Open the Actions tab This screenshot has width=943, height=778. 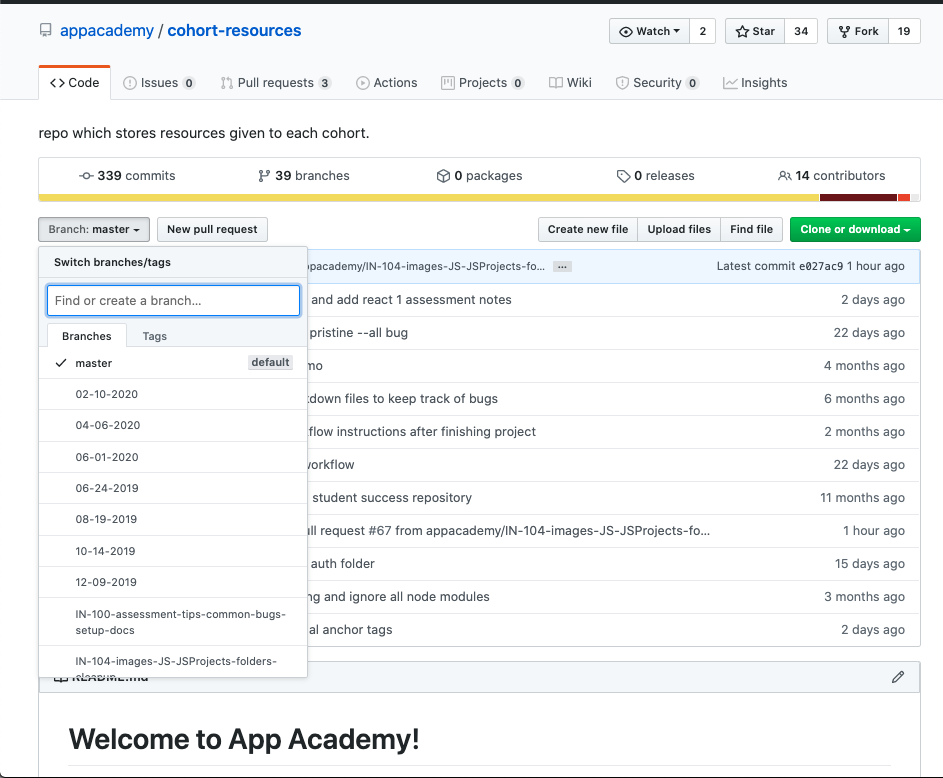[x=387, y=83]
